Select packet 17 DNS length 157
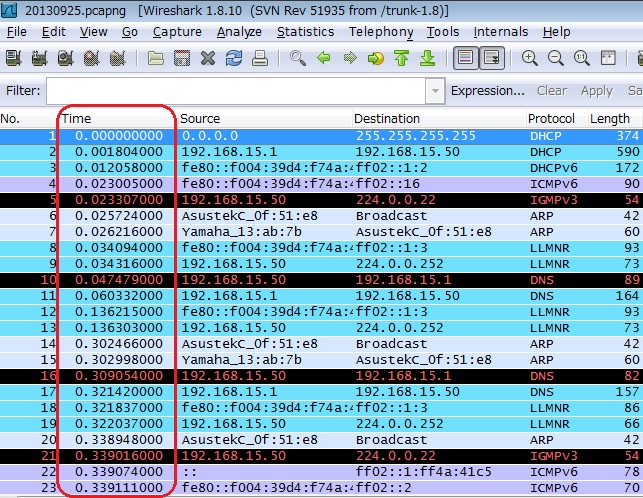The height and width of the screenshot is (498, 643). tap(322, 392)
